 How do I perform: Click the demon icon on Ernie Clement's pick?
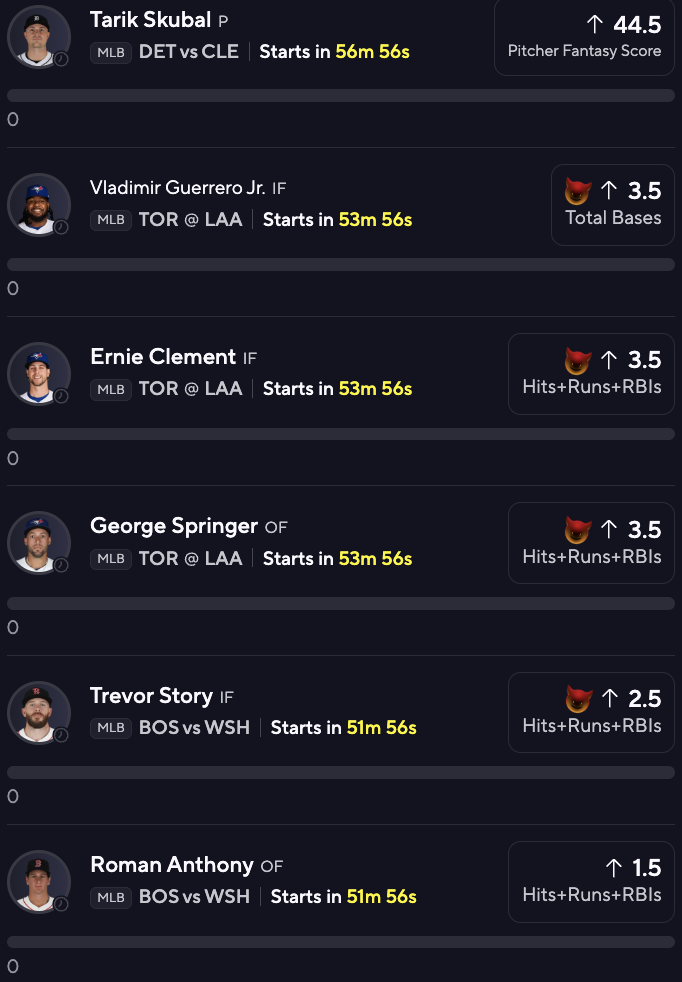coord(577,361)
